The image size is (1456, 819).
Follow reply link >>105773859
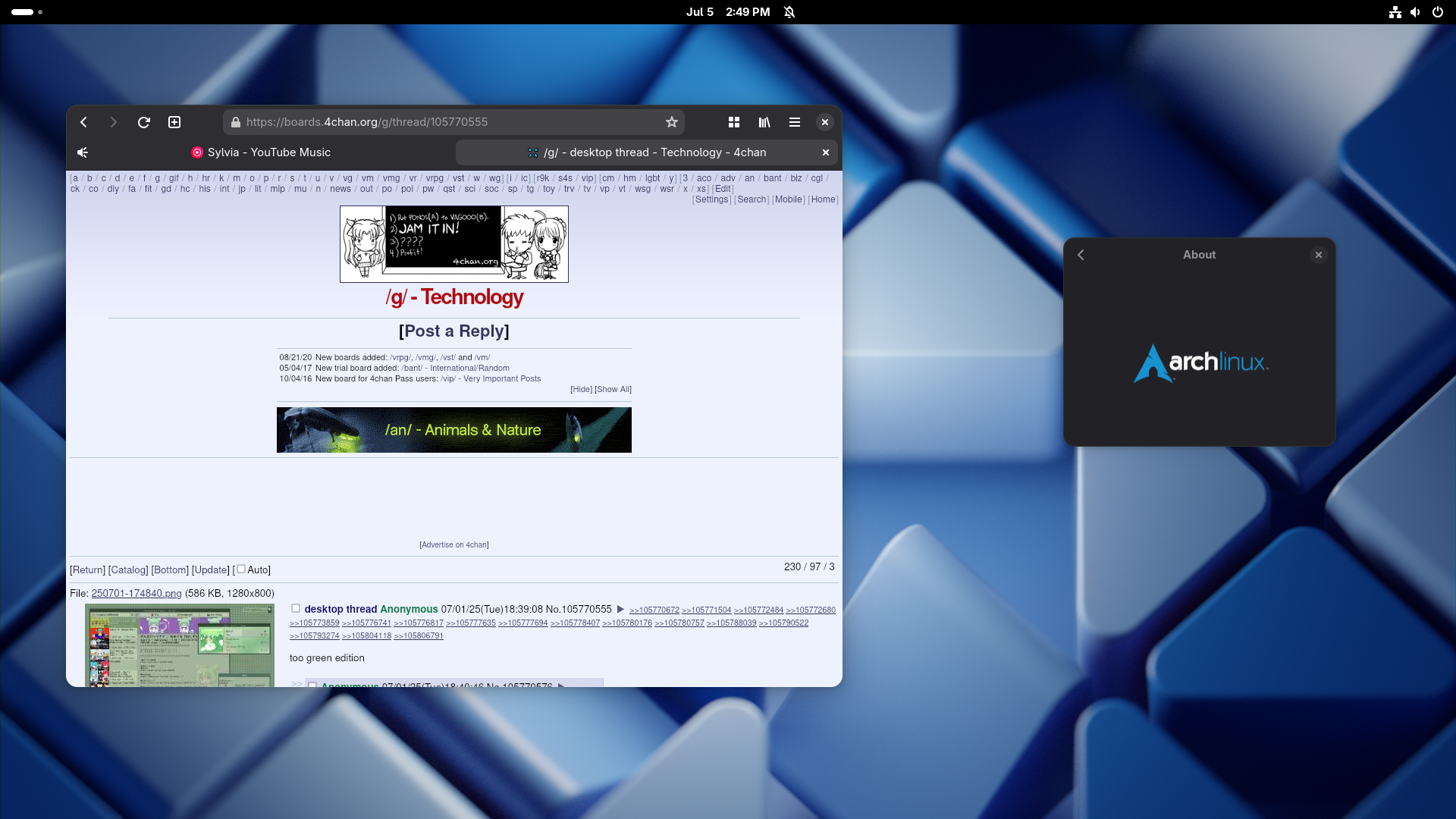point(315,623)
